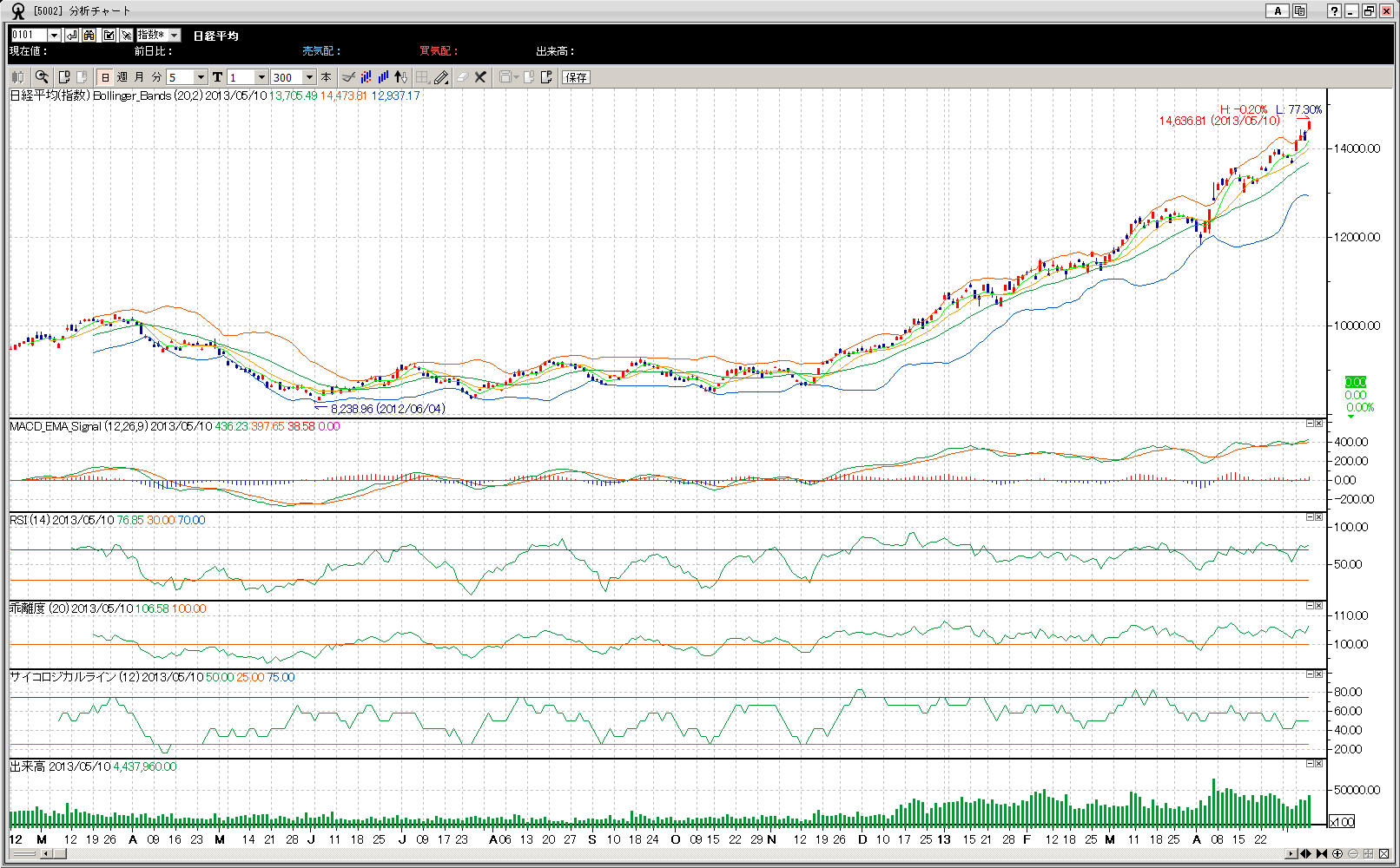Click the up-down arrows compare icon

[400, 77]
